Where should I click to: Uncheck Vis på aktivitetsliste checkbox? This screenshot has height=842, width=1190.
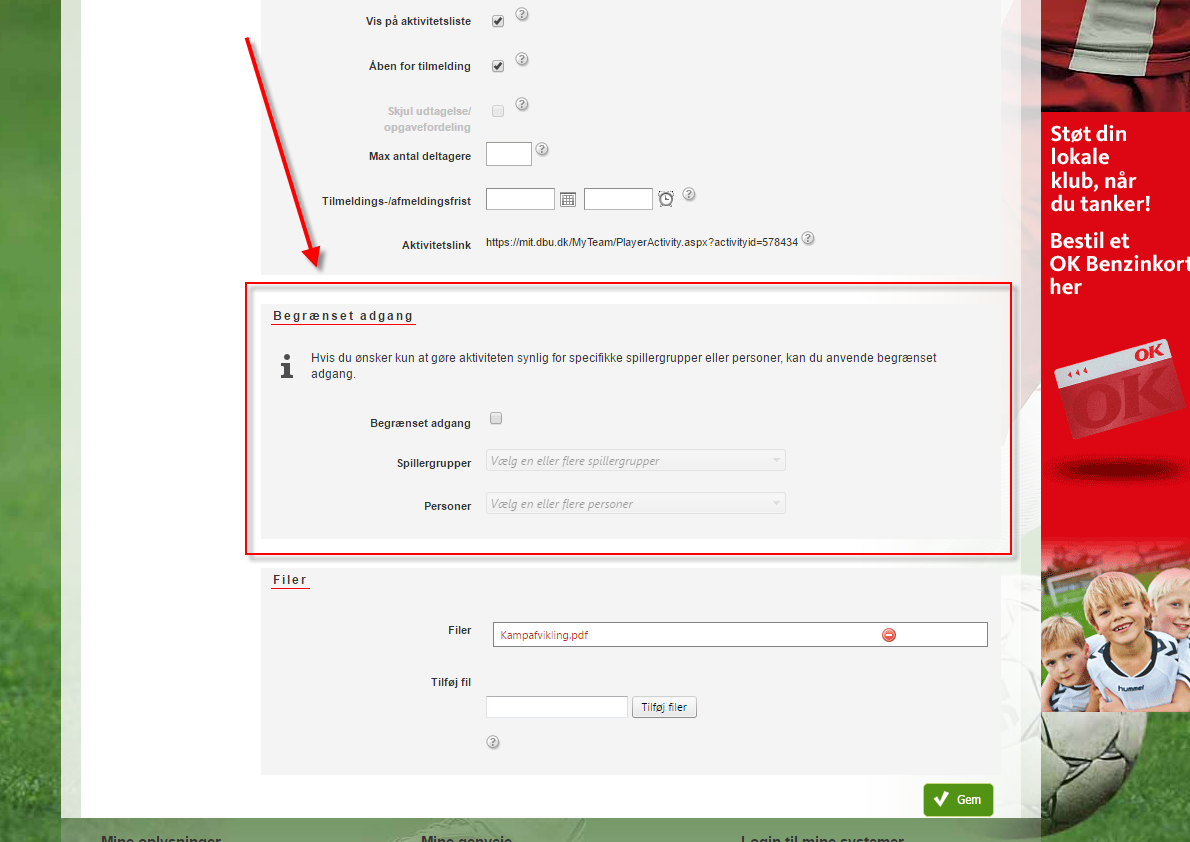pyautogui.click(x=498, y=21)
